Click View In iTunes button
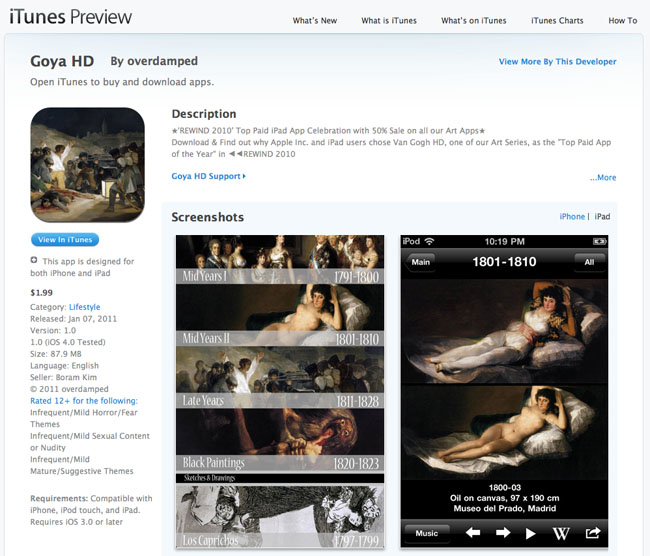 [x=65, y=240]
